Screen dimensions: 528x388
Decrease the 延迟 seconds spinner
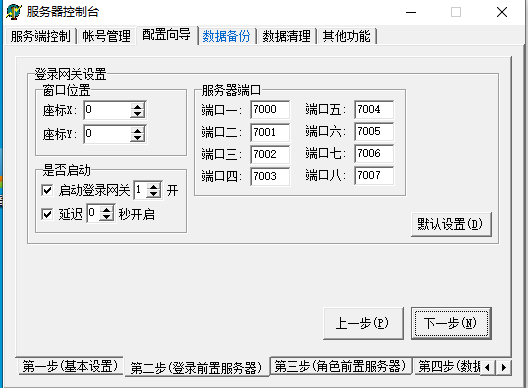106,217
